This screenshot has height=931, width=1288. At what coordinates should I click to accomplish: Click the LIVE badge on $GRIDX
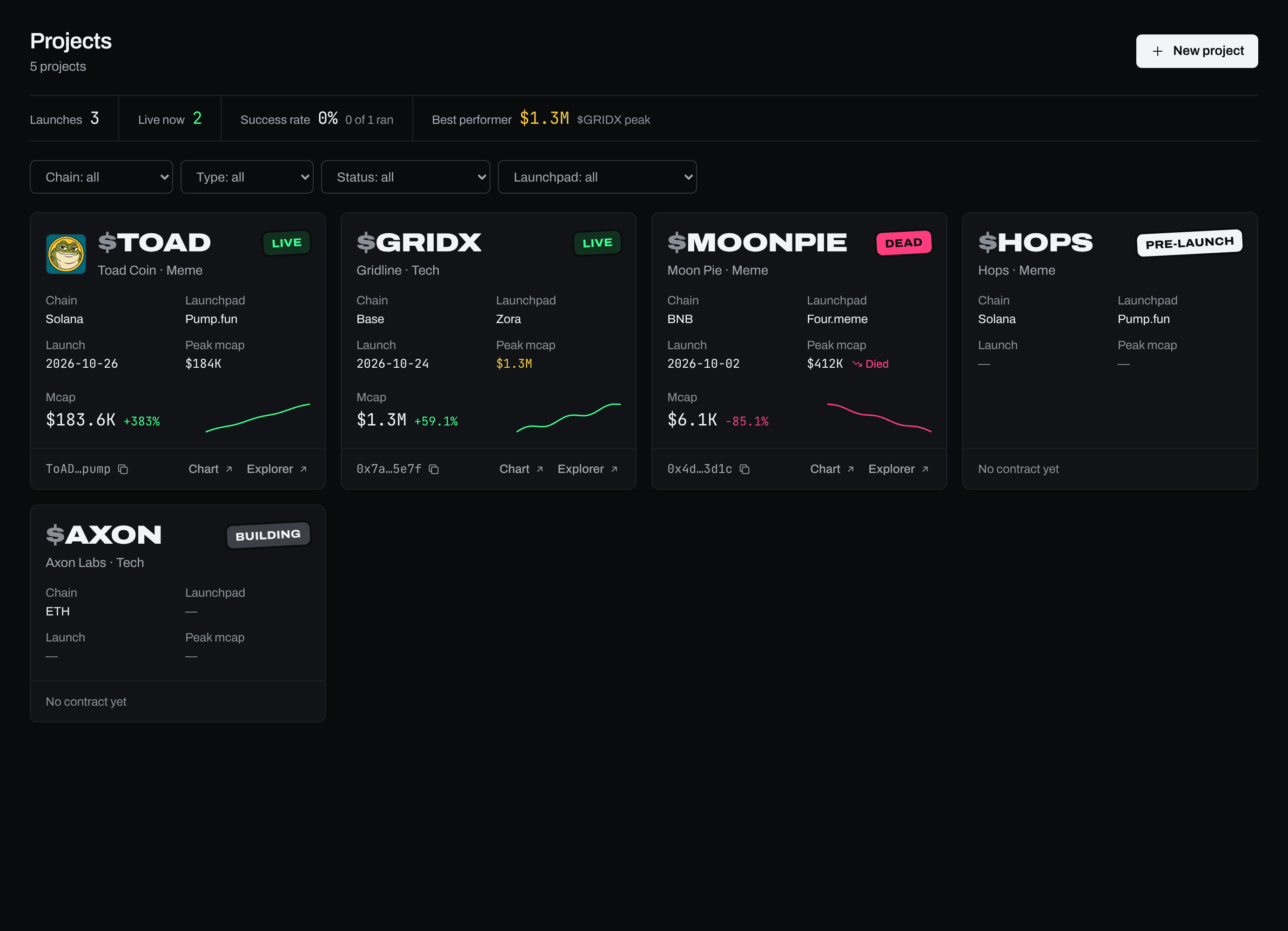[x=597, y=243]
